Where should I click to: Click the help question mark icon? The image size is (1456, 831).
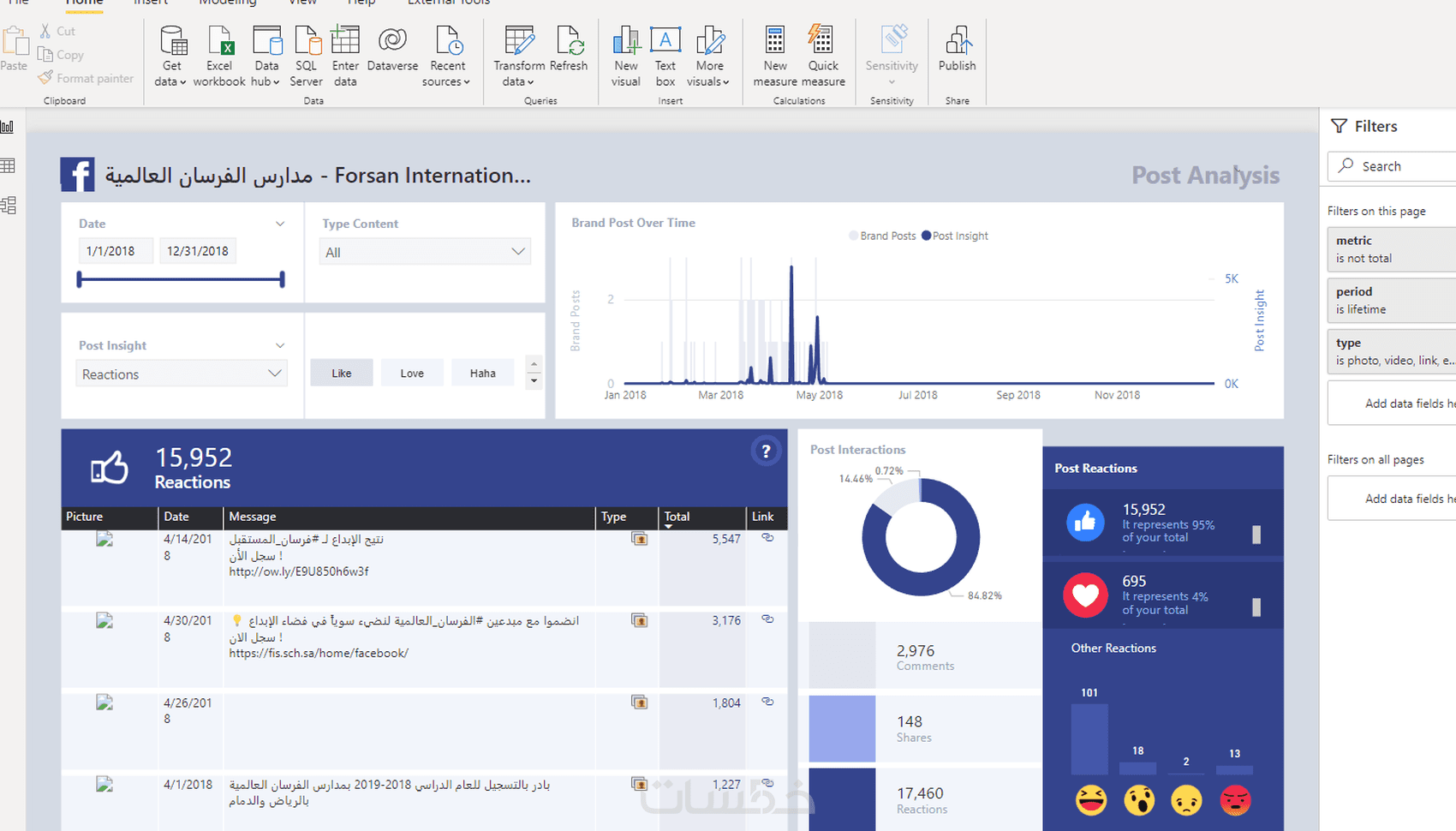pyautogui.click(x=766, y=451)
